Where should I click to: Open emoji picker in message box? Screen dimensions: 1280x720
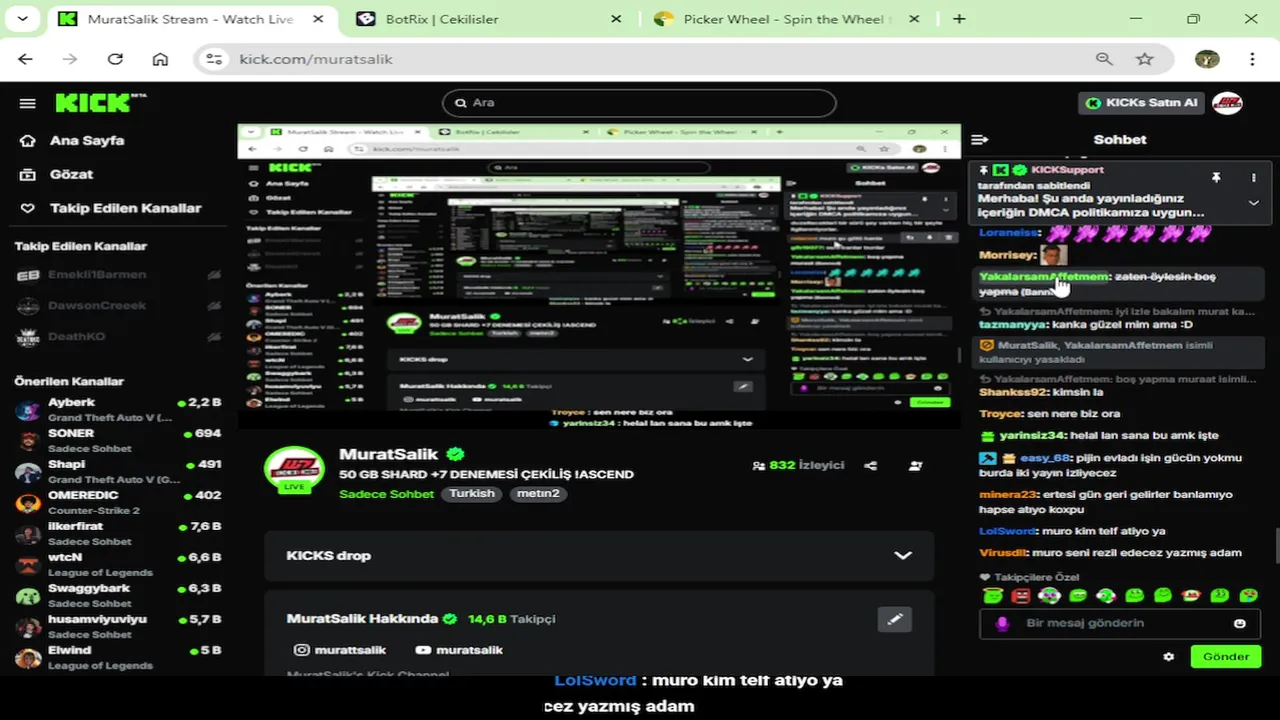tap(1240, 624)
